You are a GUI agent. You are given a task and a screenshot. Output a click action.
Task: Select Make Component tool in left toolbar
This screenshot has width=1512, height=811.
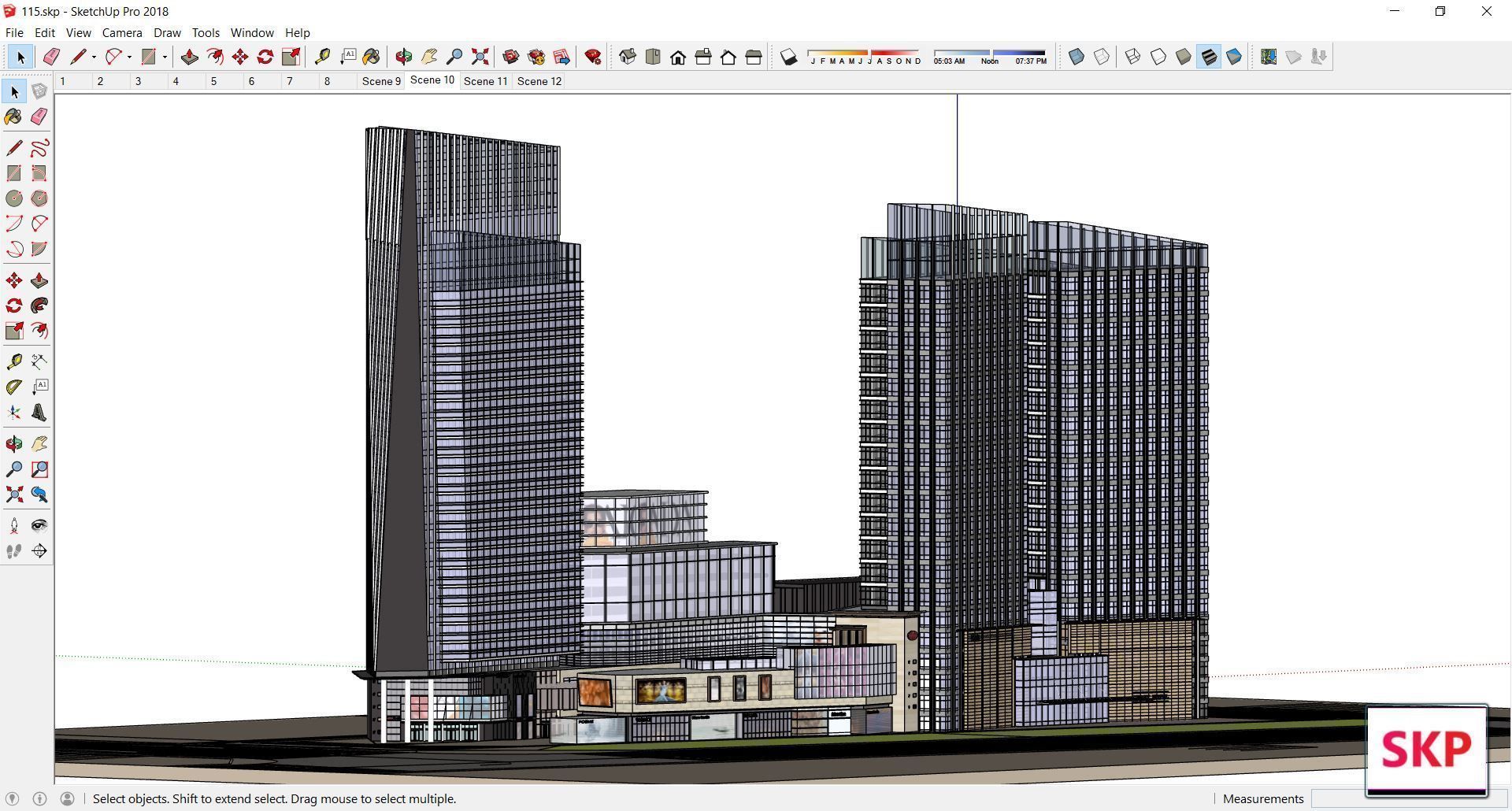[x=39, y=91]
